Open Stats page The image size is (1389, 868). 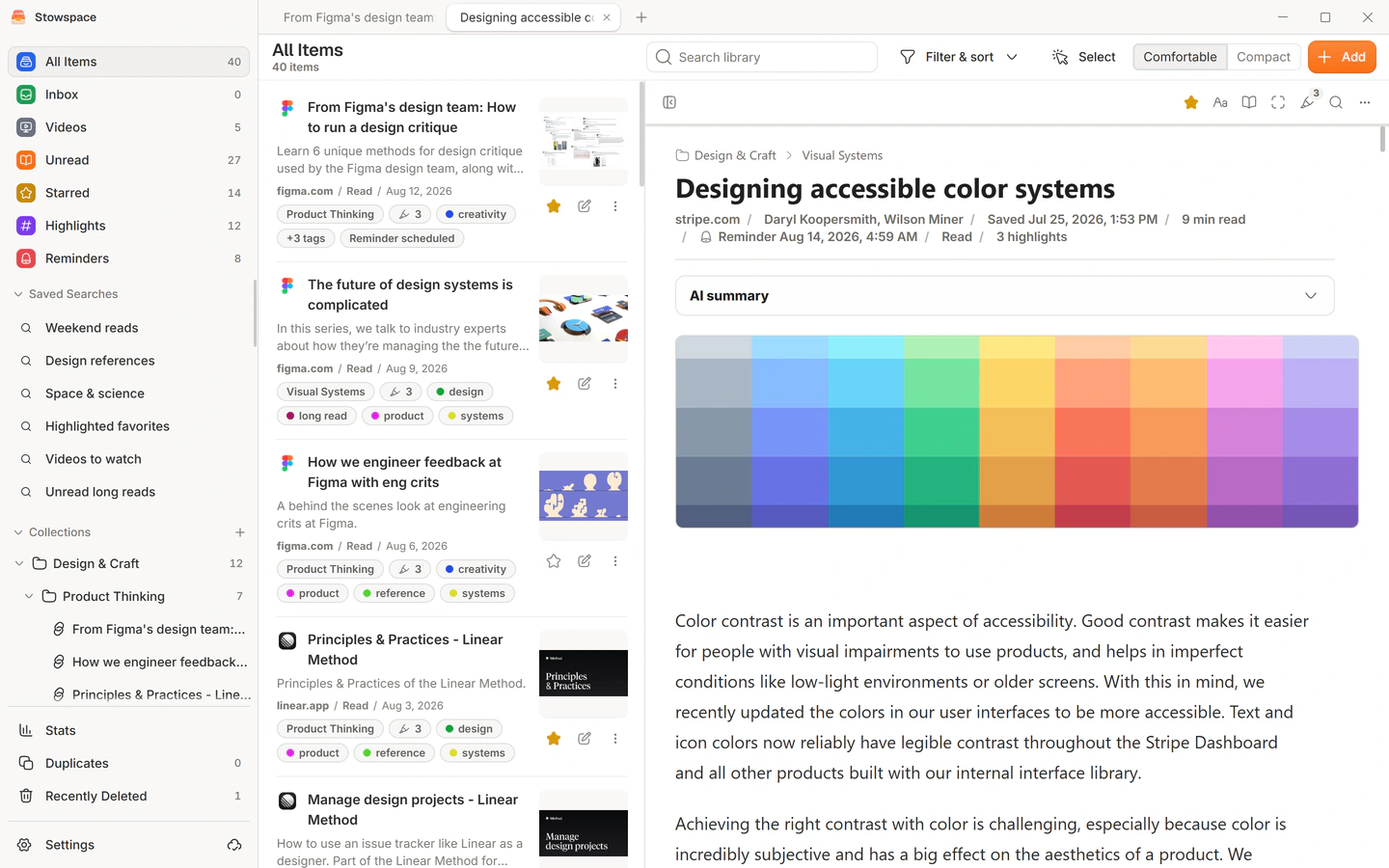[128, 730]
